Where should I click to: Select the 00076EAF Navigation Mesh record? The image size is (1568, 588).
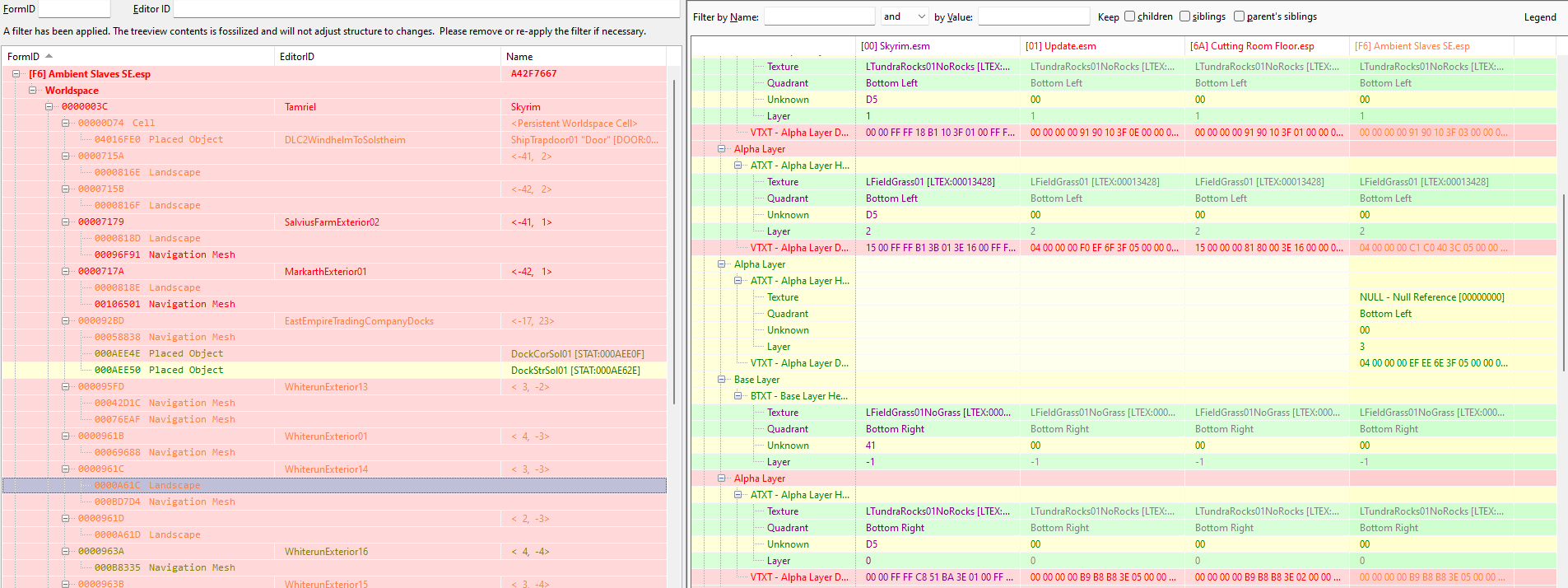334,419
